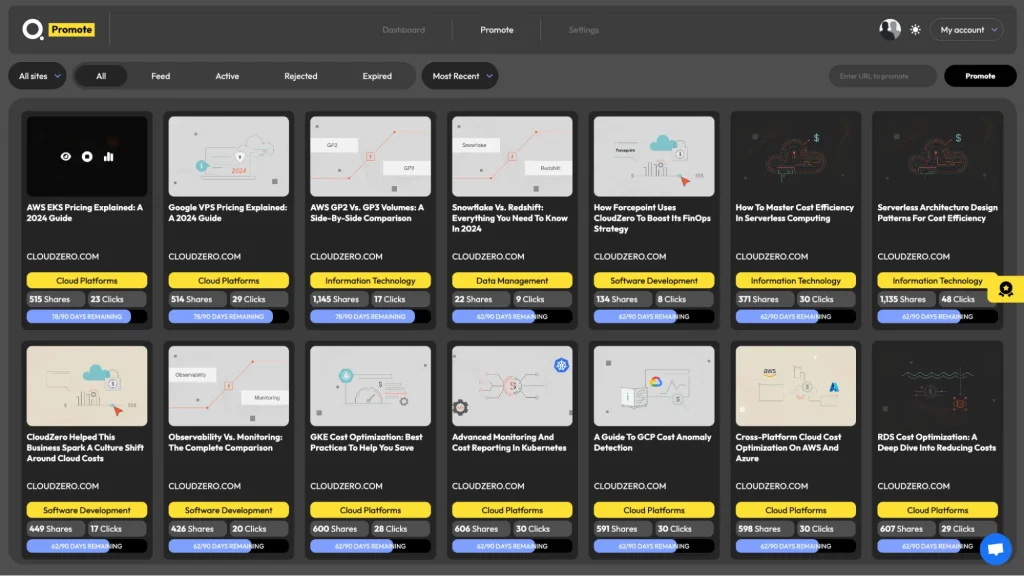Toggle the light/dark theme sun icon
This screenshot has height=576, width=1024.
coord(916,30)
